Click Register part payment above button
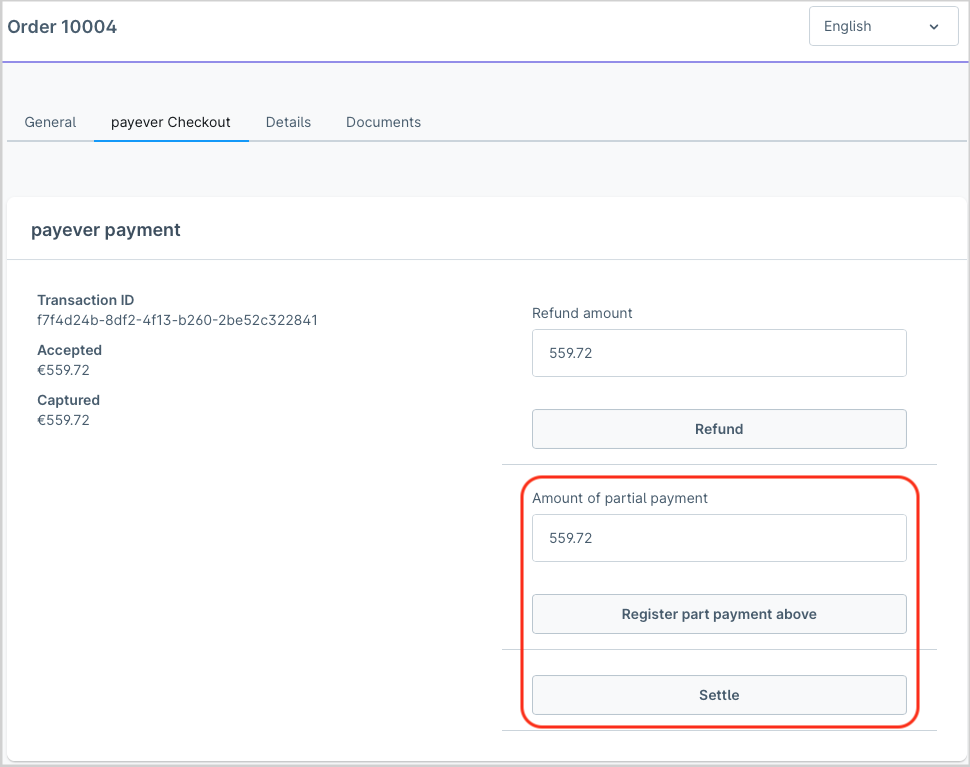This screenshot has height=767, width=970. pyautogui.click(x=719, y=614)
